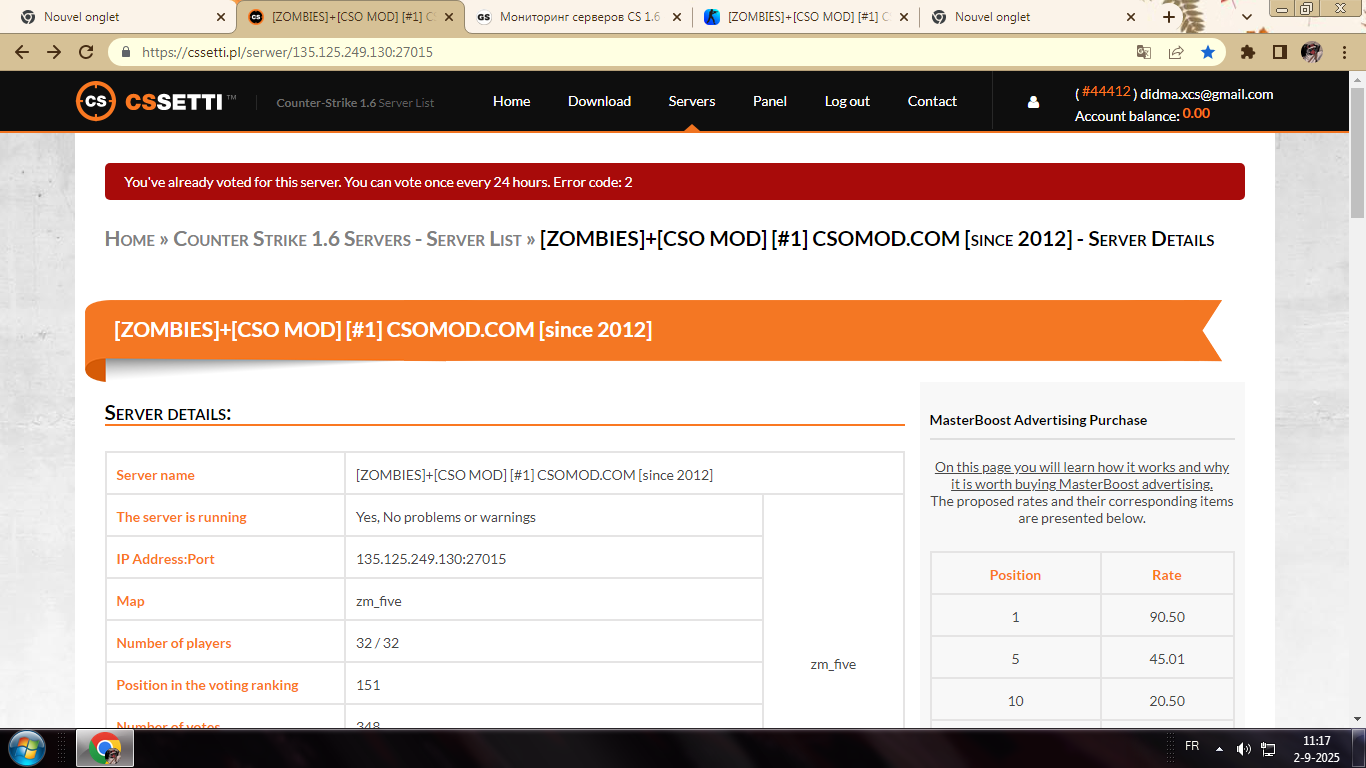
Task: Reload the page with the refresh icon
Action: pos(86,52)
